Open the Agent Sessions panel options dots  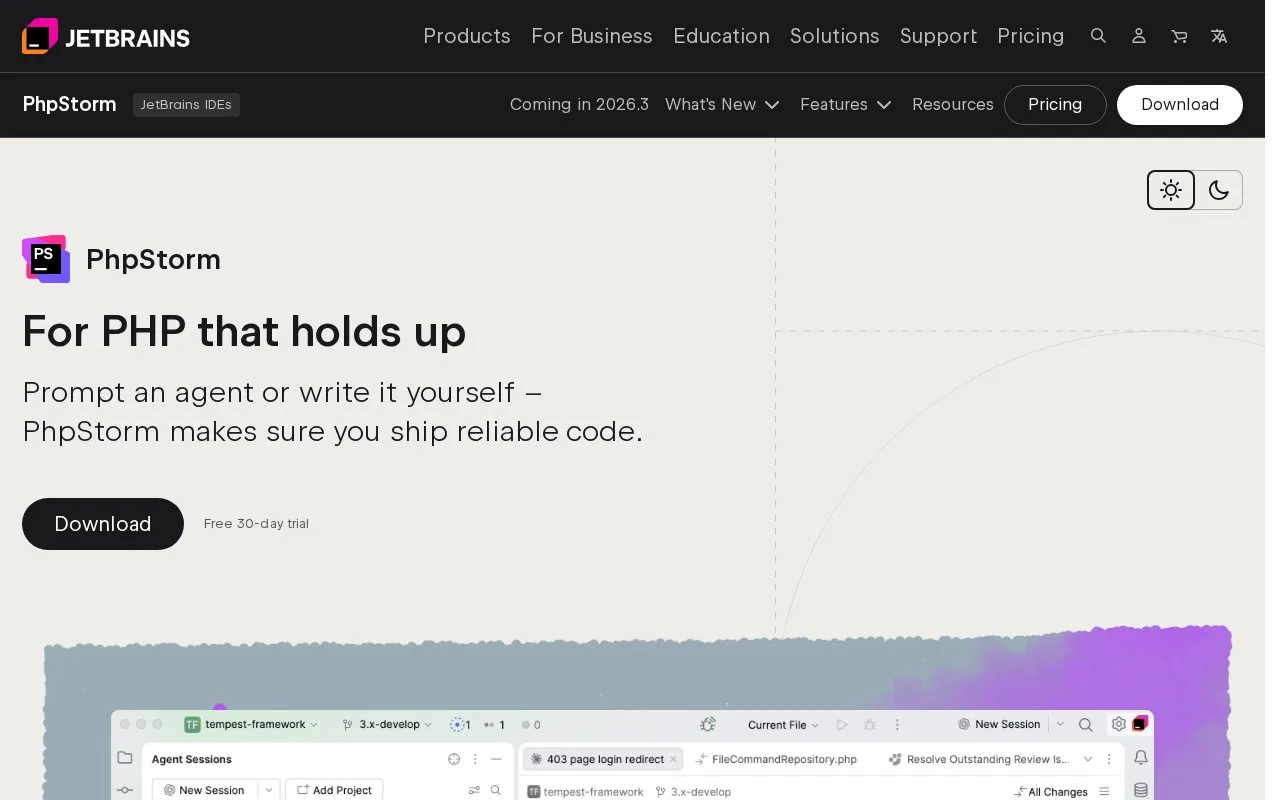[475, 759]
